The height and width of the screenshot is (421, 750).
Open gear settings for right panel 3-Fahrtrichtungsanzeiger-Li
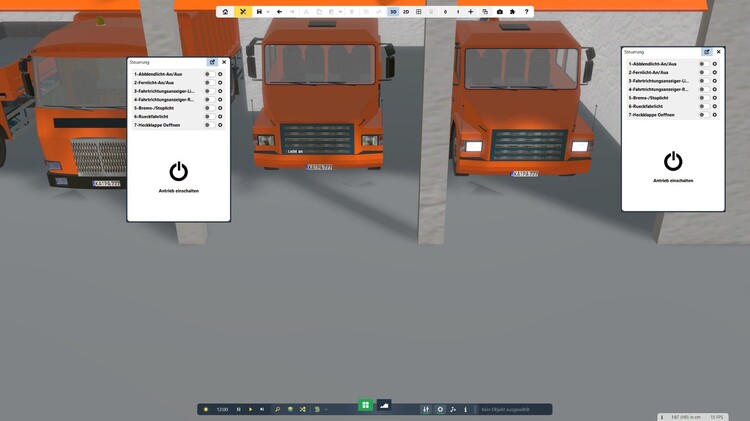coord(715,81)
